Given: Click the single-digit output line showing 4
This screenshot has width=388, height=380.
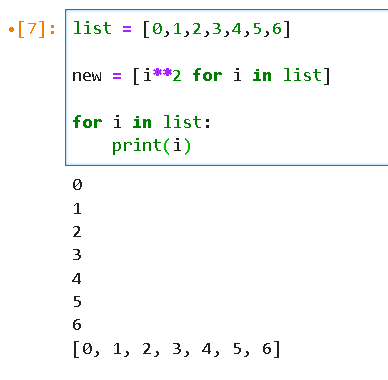Looking at the screenshot, I should click(x=77, y=278).
